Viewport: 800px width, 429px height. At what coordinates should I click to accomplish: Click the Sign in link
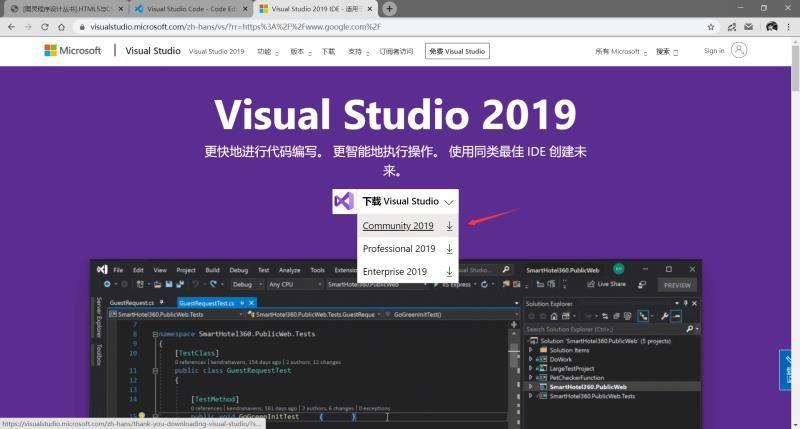714,51
